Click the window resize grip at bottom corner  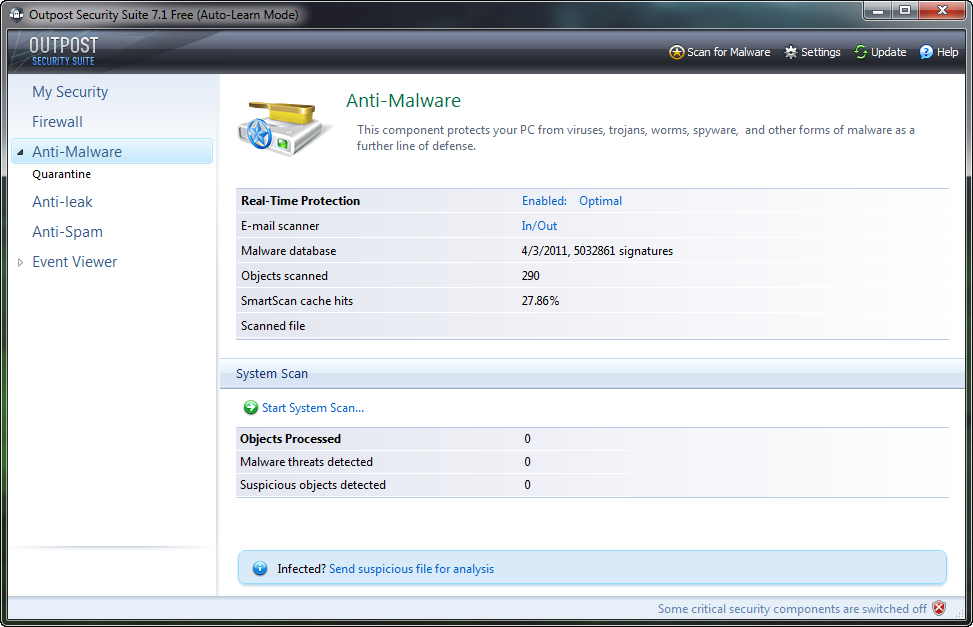click(x=959, y=613)
